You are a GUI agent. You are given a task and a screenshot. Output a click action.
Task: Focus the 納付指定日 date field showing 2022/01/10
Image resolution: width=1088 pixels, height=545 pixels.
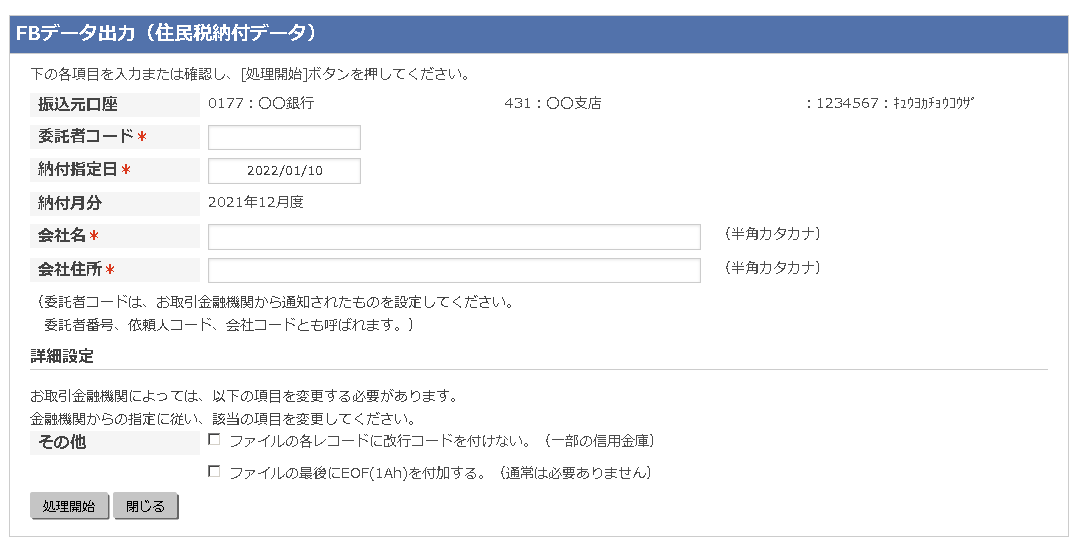click(284, 171)
